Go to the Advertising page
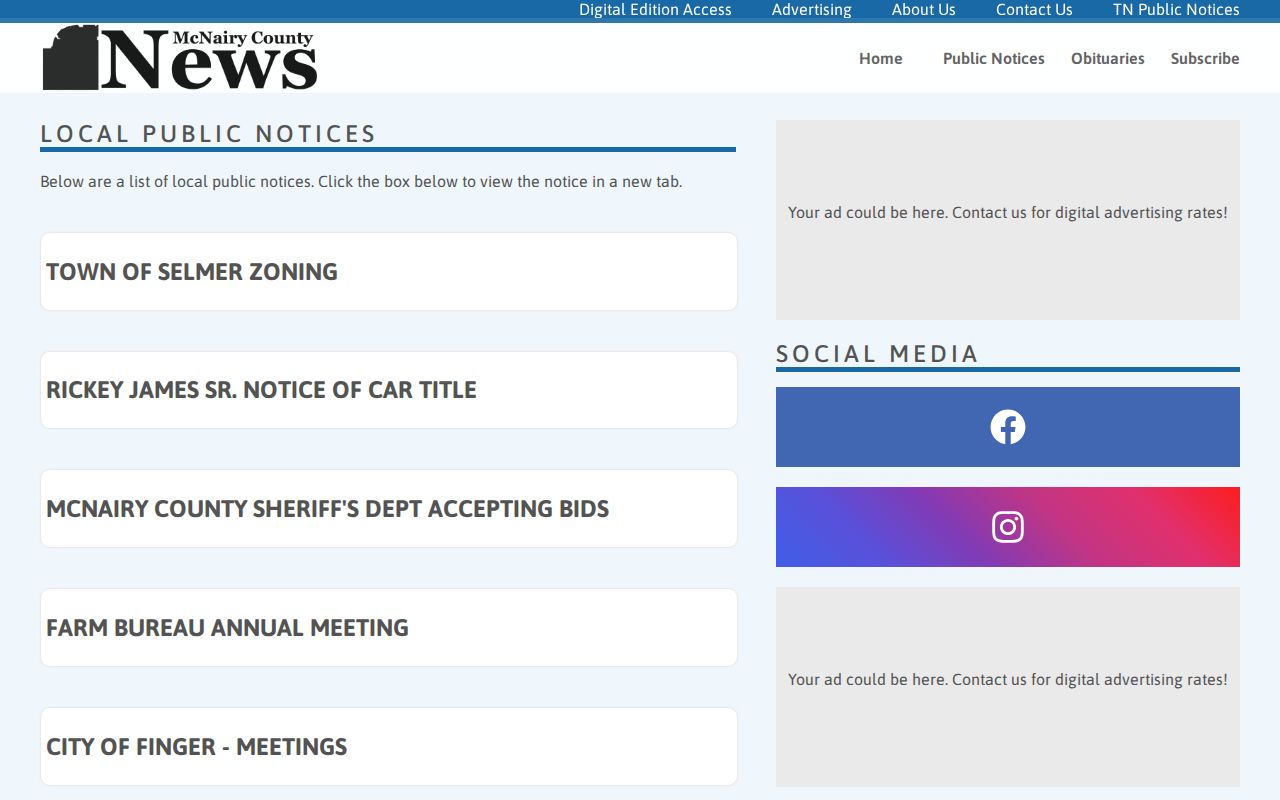 pos(811,10)
